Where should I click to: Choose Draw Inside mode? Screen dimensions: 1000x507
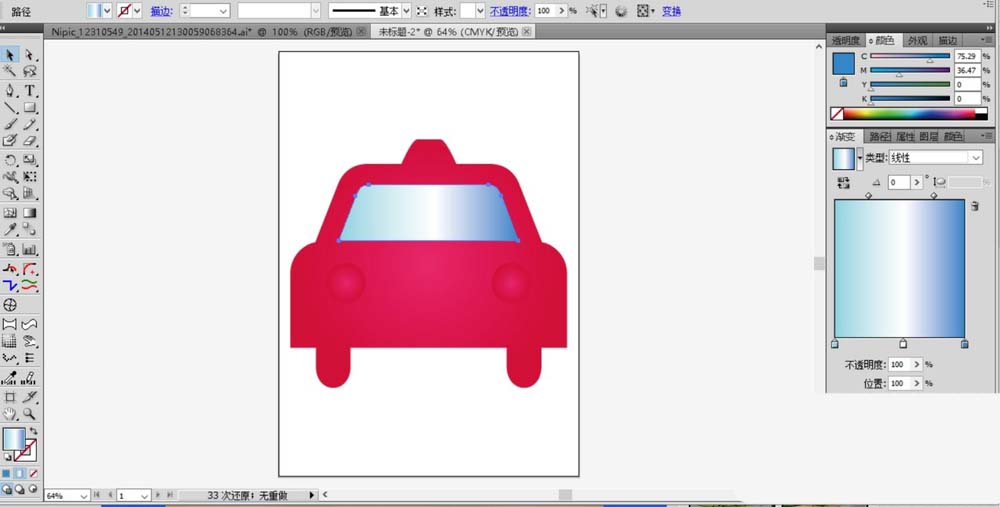(33, 489)
